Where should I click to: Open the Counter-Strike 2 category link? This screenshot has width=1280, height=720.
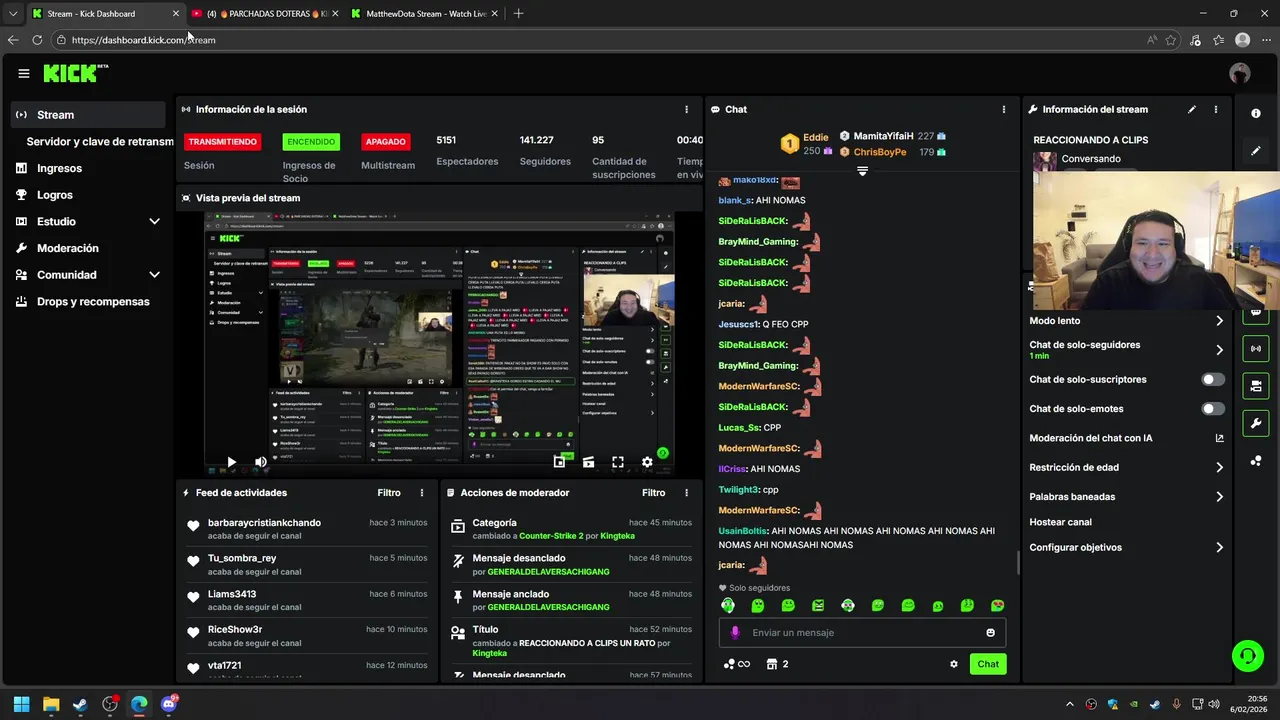551,536
